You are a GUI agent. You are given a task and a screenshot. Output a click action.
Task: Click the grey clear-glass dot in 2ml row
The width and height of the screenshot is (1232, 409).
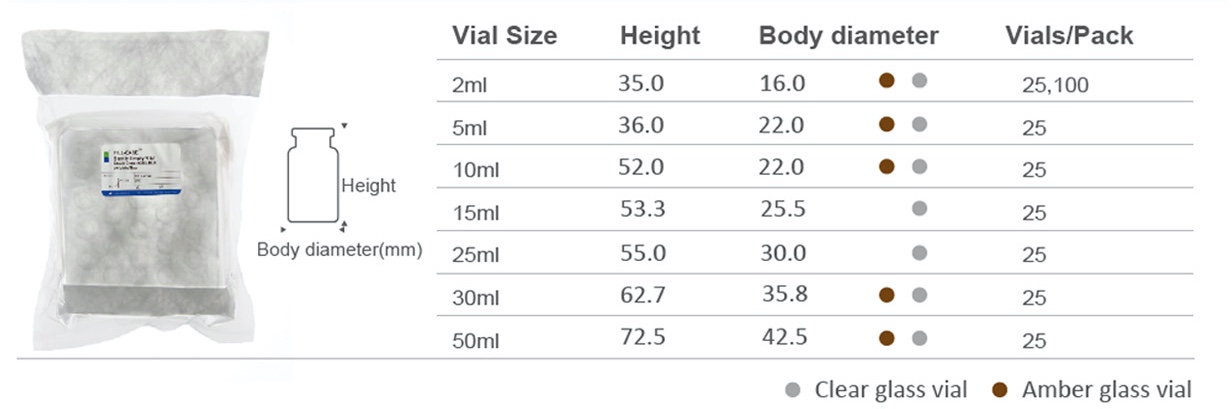click(920, 81)
